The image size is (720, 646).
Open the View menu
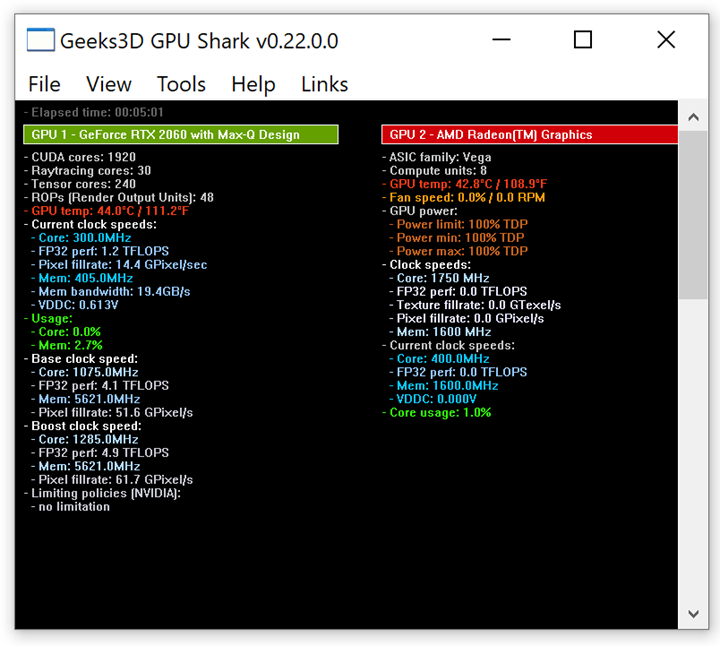(109, 84)
